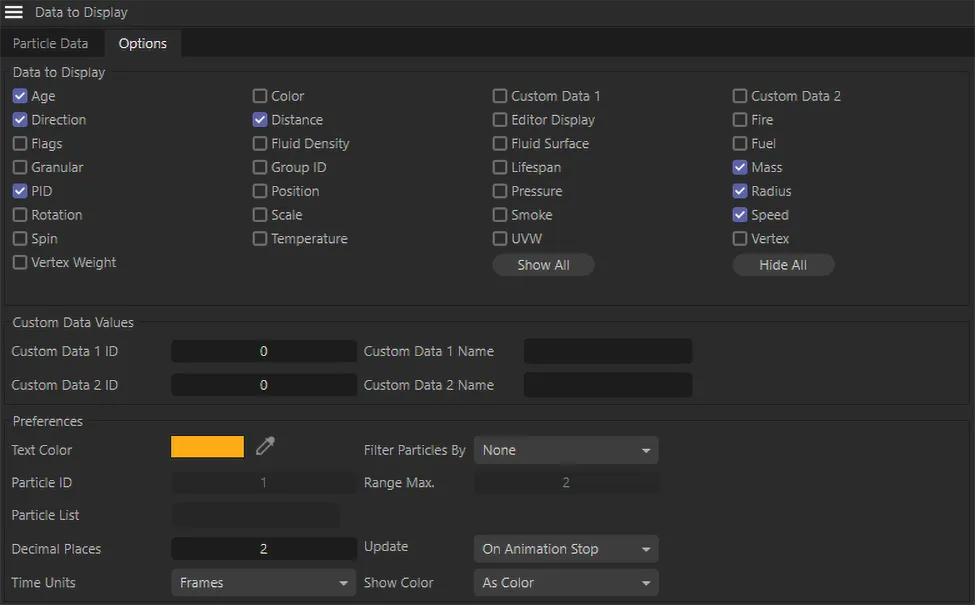Click the Show All button
This screenshot has height=605, width=975.
pos(543,265)
